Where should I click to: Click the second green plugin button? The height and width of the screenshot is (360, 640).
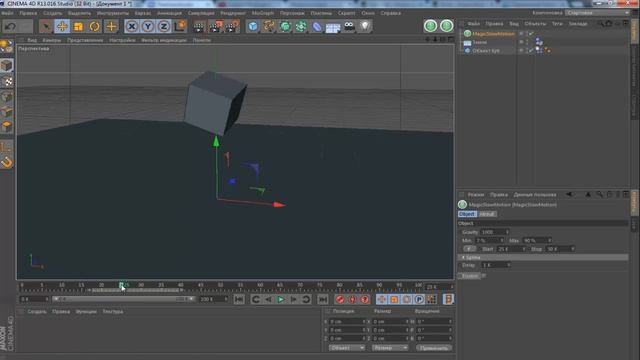pos(447,26)
